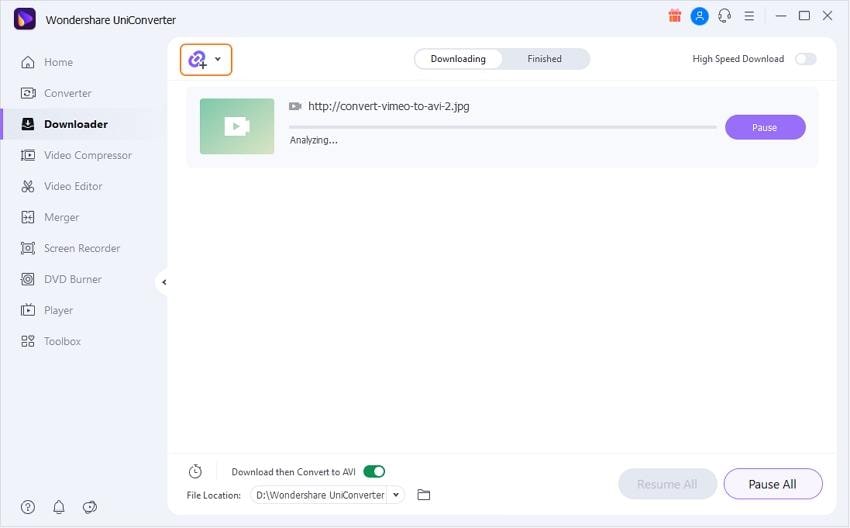
Task: Click the Pause All button
Action: pyautogui.click(x=772, y=484)
